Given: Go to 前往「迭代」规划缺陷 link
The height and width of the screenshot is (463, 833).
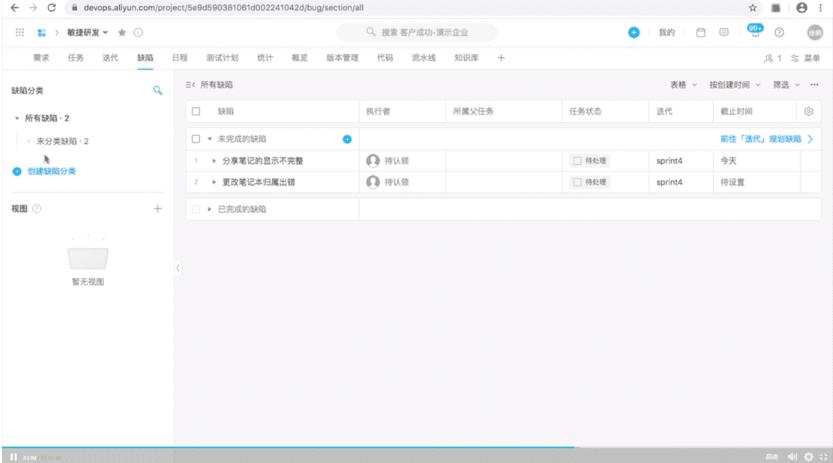Looking at the screenshot, I should 767,139.
